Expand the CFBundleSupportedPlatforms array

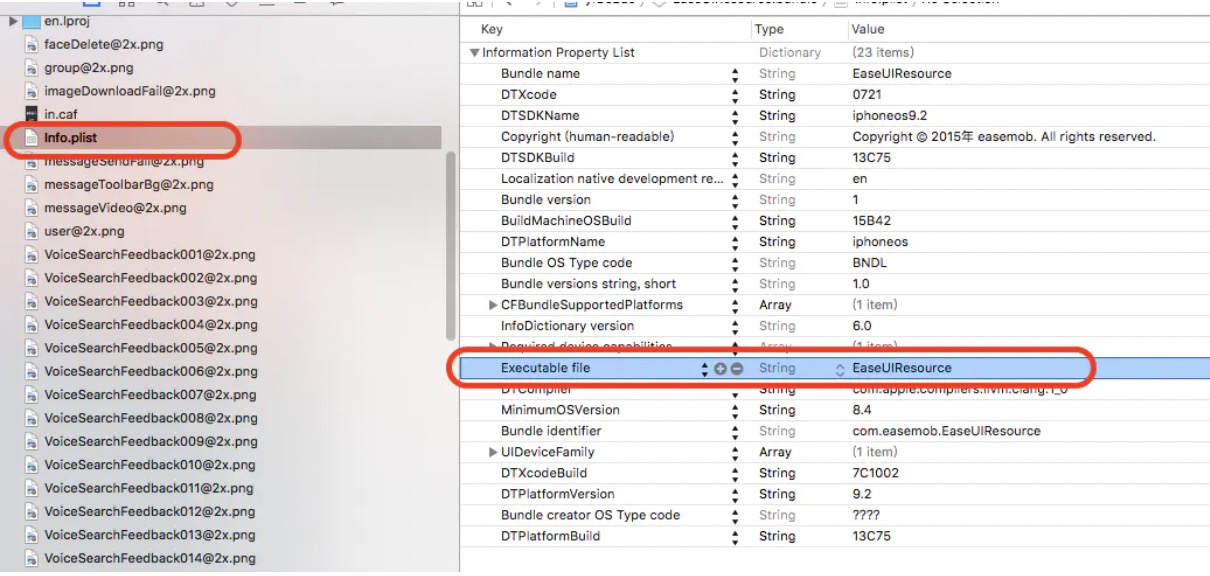tap(492, 305)
